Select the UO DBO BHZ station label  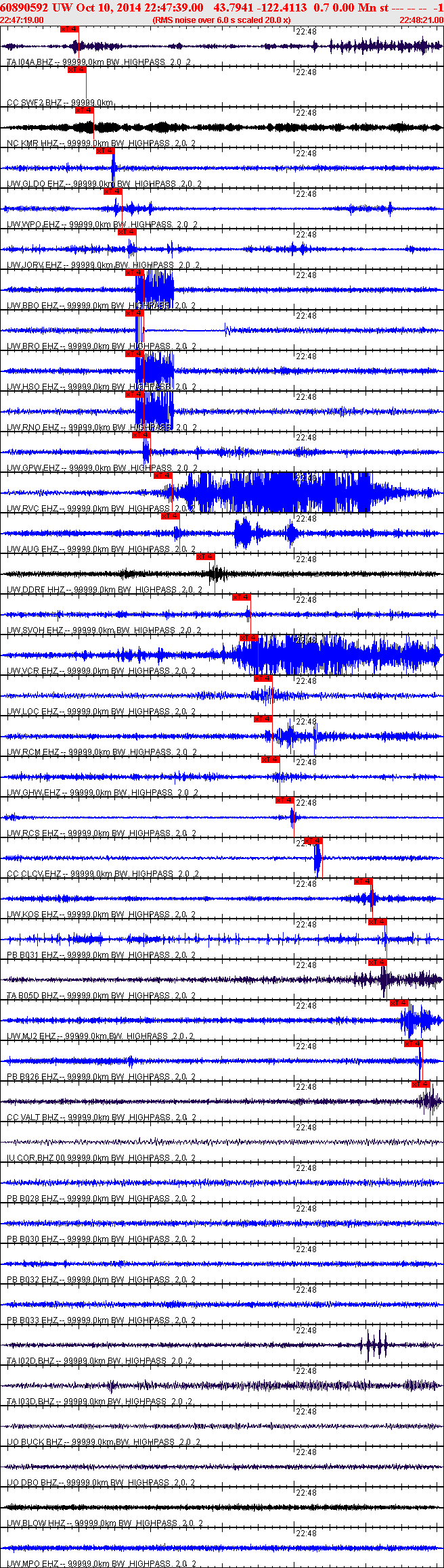(32, 1483)
